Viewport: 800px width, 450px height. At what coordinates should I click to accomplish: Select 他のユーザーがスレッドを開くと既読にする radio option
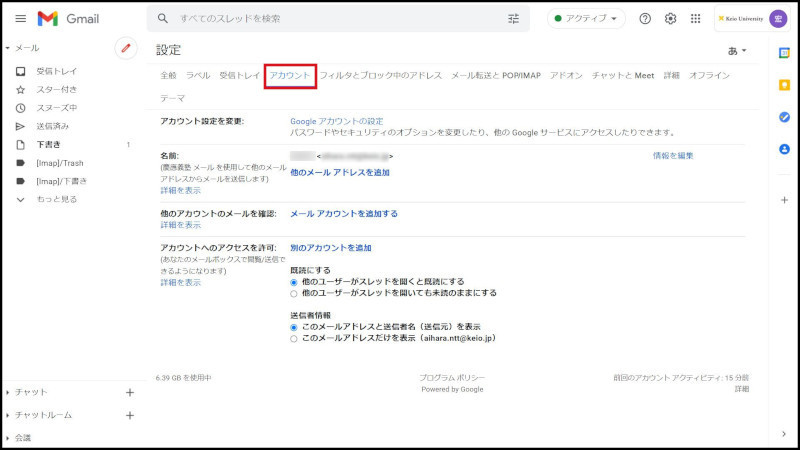click(294, 282)
